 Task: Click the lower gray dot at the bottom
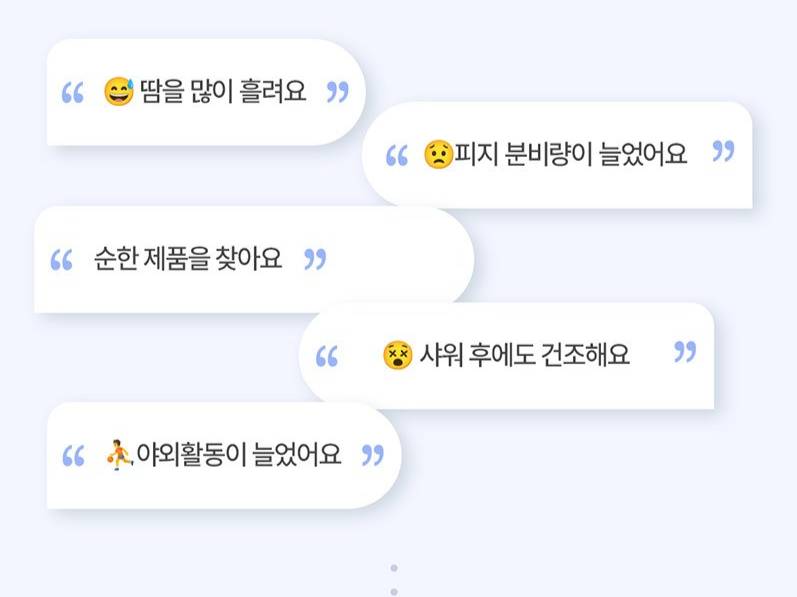point(394,590)
